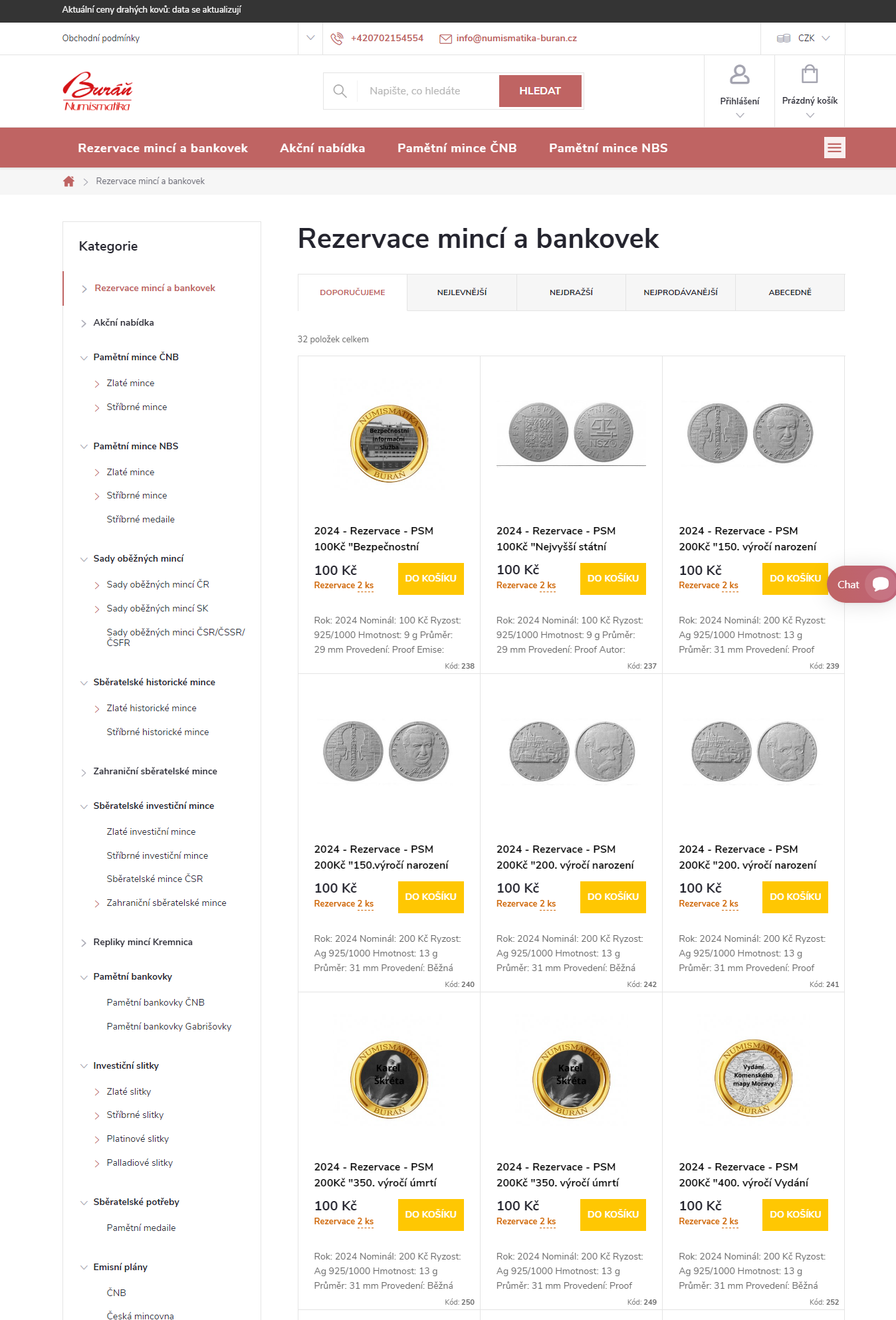Viewport: 896px width, 1320px height.
Task: Open Akční nabídka in main navigation
Action: coord(322,148)
